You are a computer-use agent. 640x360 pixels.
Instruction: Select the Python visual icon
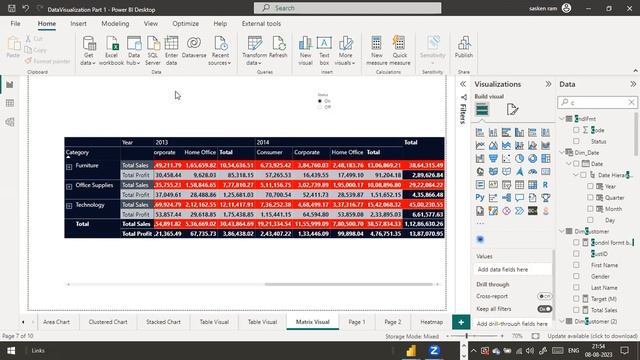pyautogui.click(x=480, y=198)
